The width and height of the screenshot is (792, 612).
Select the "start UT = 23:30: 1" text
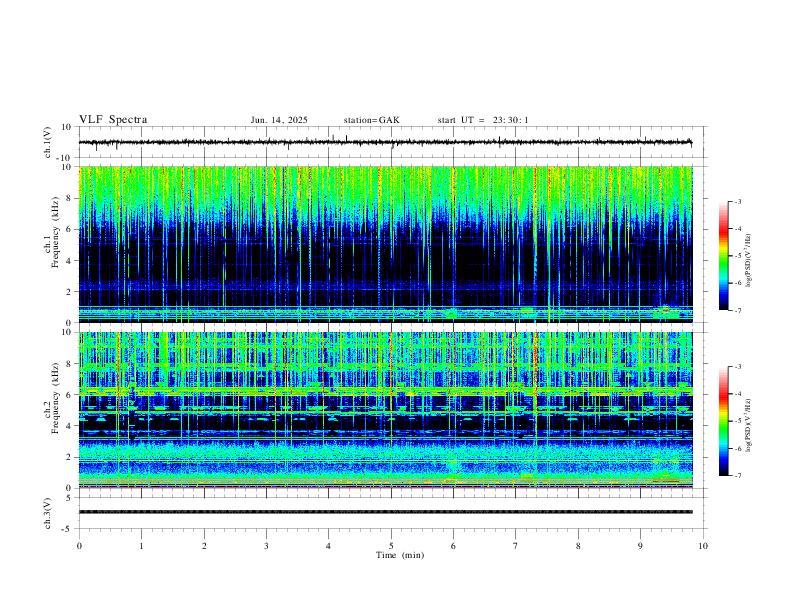(x=483, y=120)
